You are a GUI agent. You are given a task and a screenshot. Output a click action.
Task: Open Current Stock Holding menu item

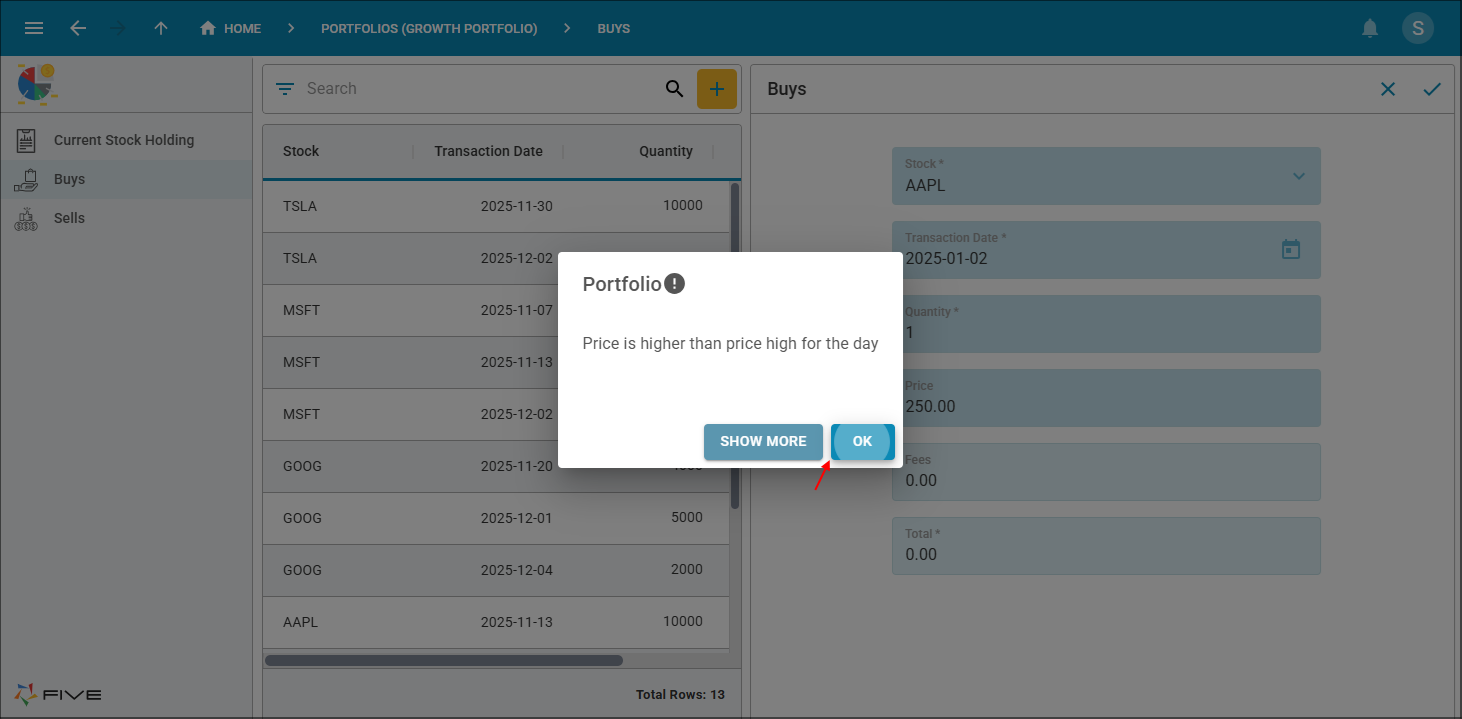click(x=124, y=140)
